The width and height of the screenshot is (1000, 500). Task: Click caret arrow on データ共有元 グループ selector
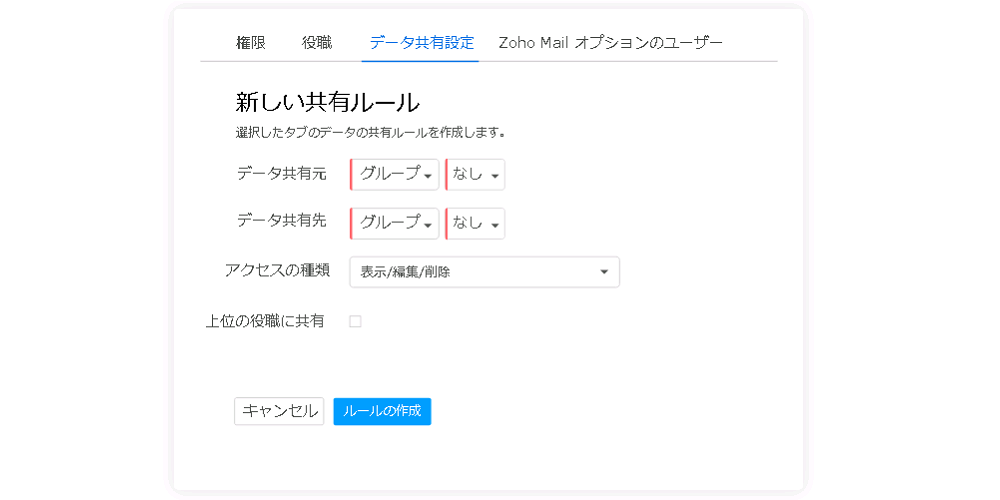tap(428, 177)
